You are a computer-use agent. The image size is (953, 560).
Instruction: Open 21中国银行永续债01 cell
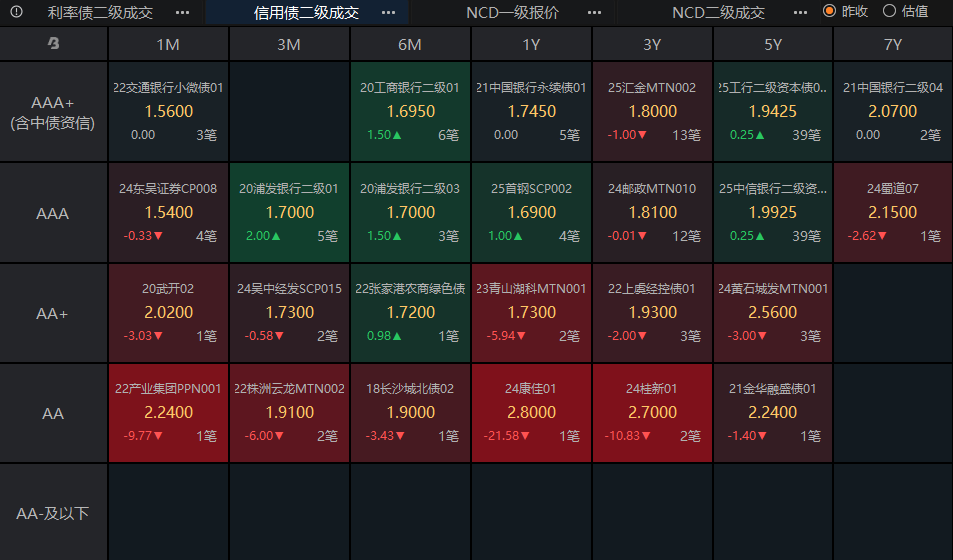(x=531, y=112)
